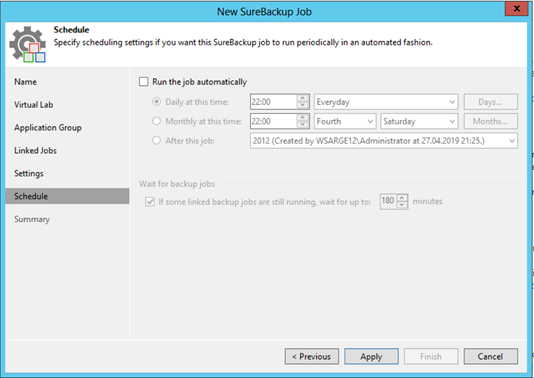The width and height of the screenshot is (534, 378).
Task: Go to the Summary step
Action: (32, 219)
